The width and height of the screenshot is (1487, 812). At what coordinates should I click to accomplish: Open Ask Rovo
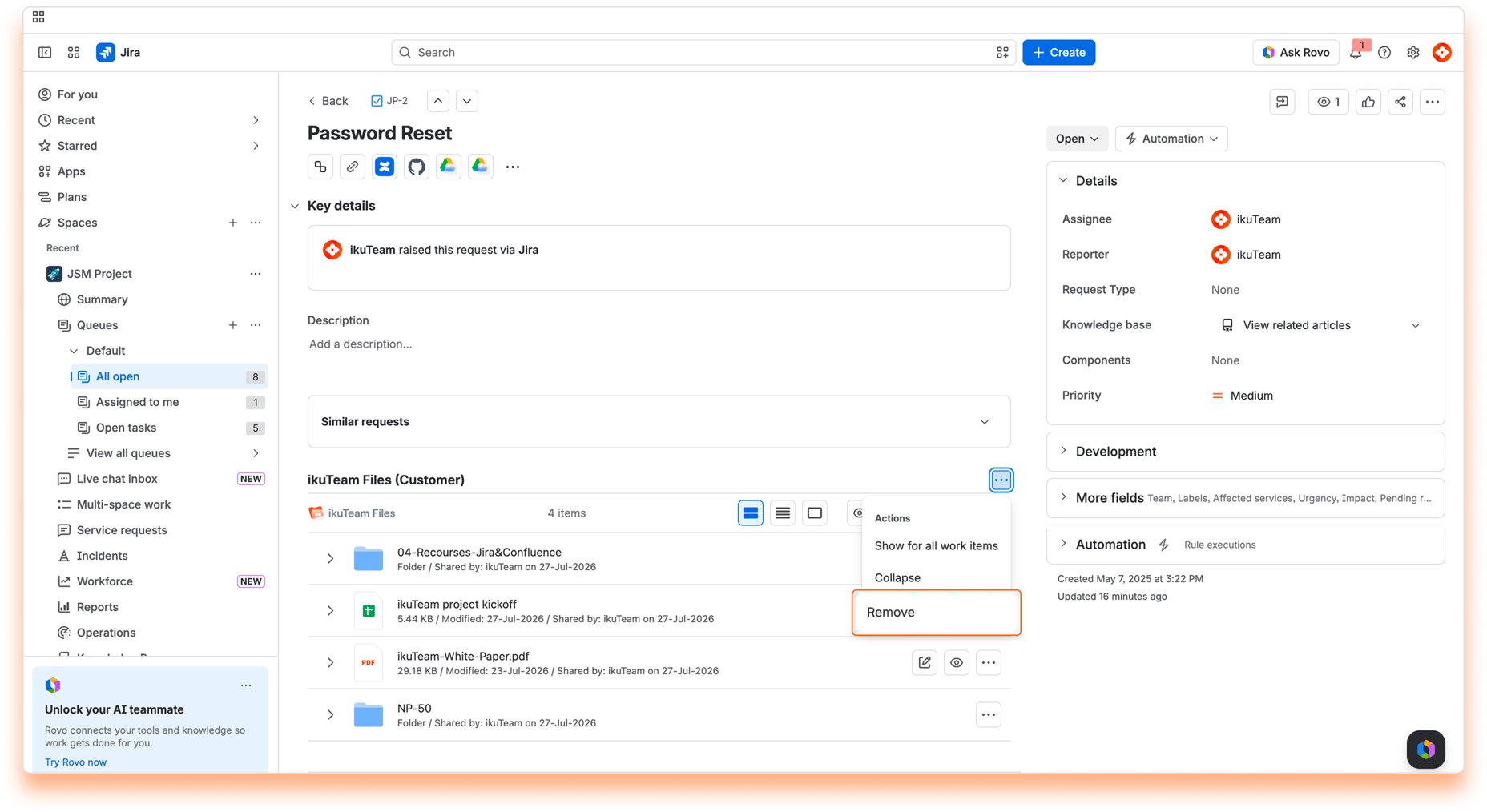coord(1296,52)
